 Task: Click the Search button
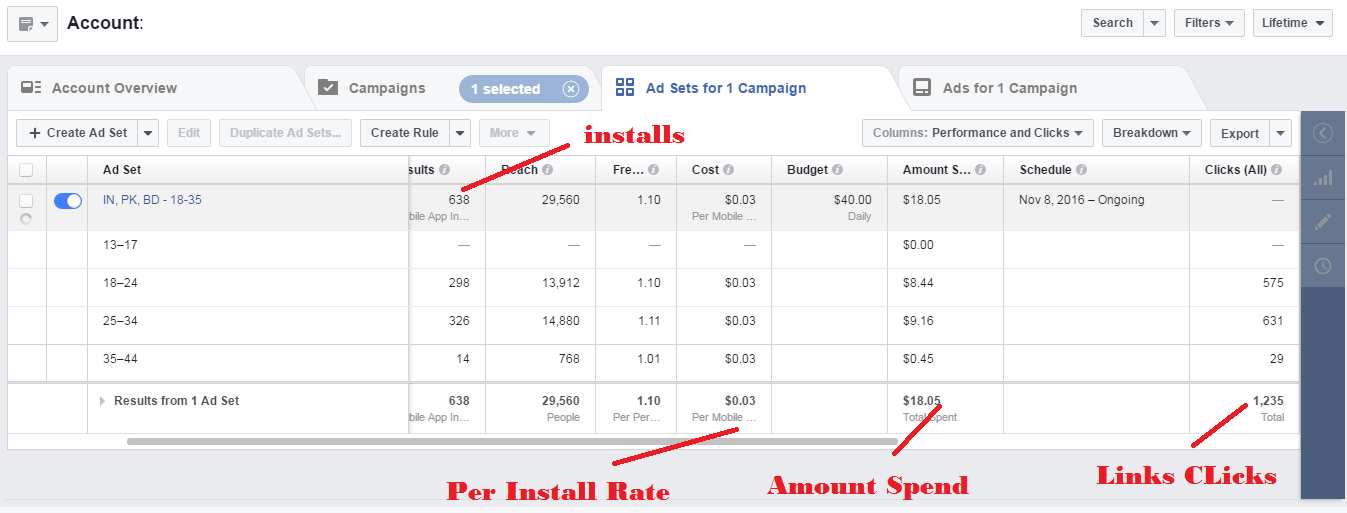[1112, 23]
